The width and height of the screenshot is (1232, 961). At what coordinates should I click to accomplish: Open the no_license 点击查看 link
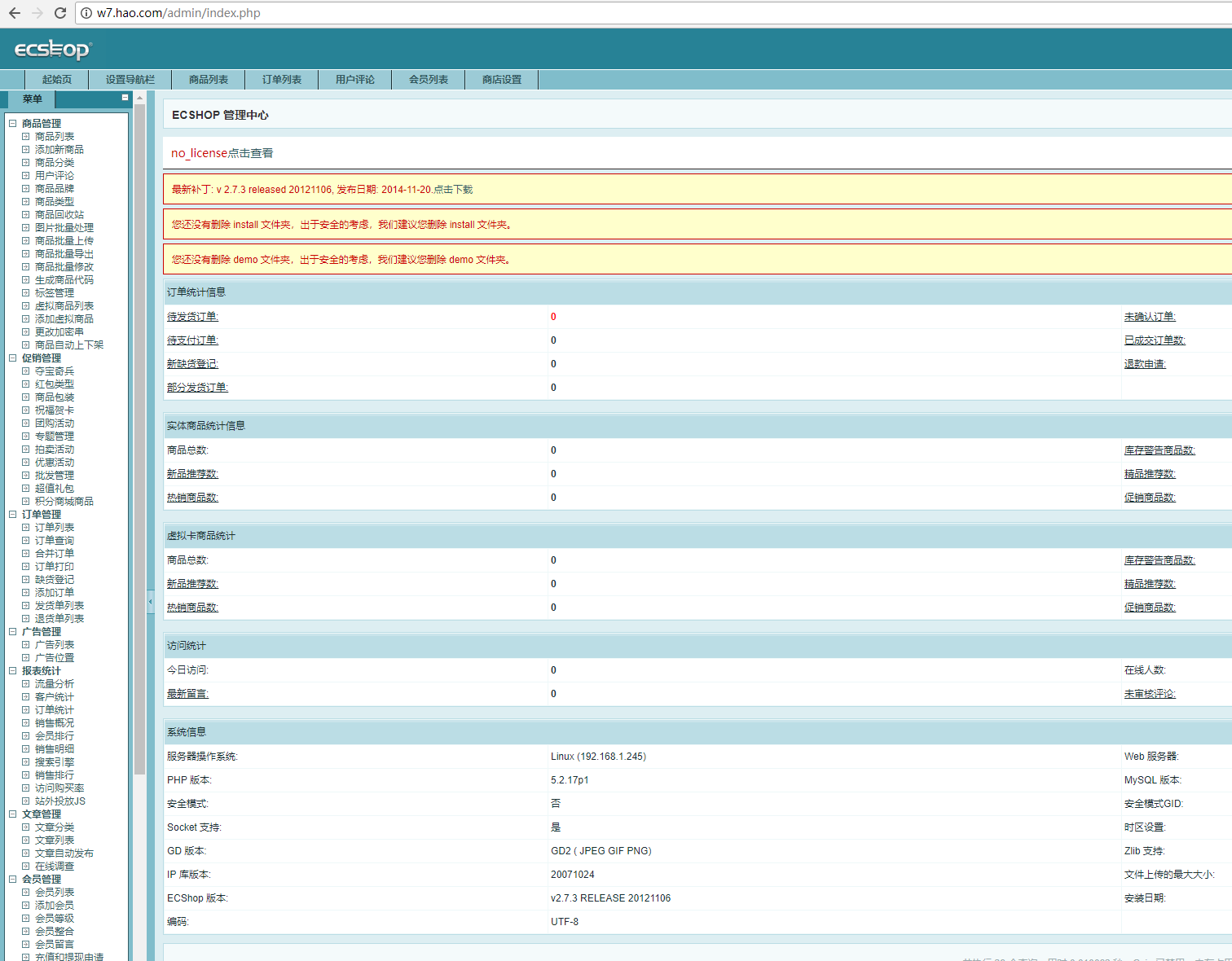[x=222, y=153]
